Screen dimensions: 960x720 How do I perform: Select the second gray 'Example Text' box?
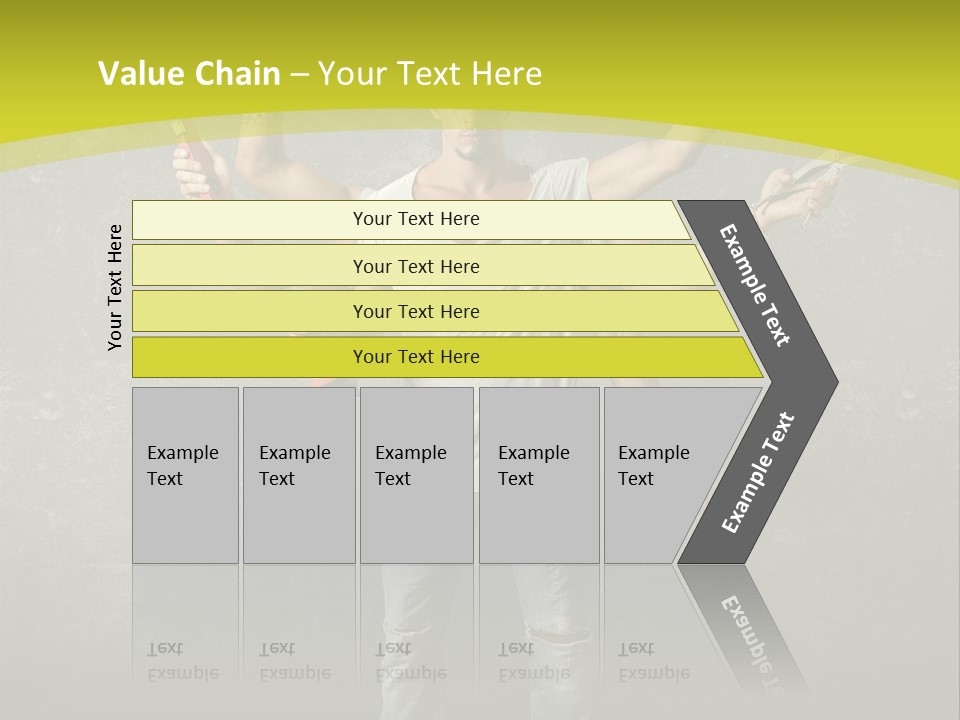tap(299, 475)
